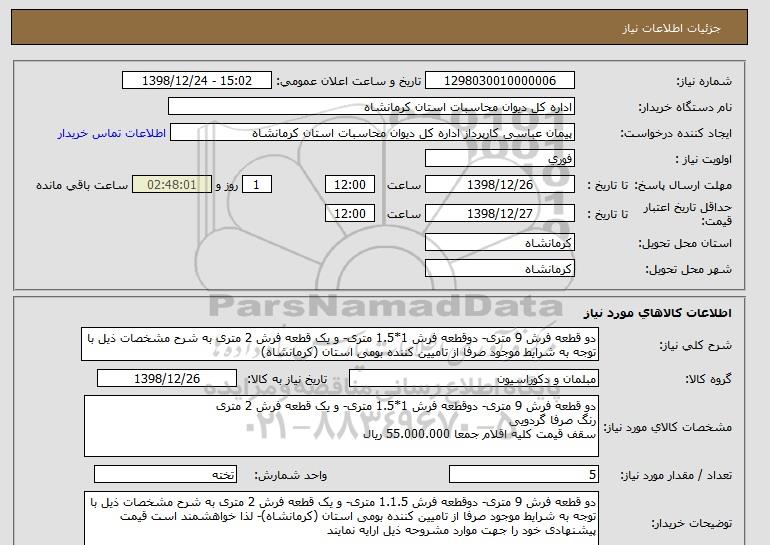Click the remaining time countdown 02:48:01
This screenshot has height=545, width=770.
pyautogui.click(x=172, y=185)
